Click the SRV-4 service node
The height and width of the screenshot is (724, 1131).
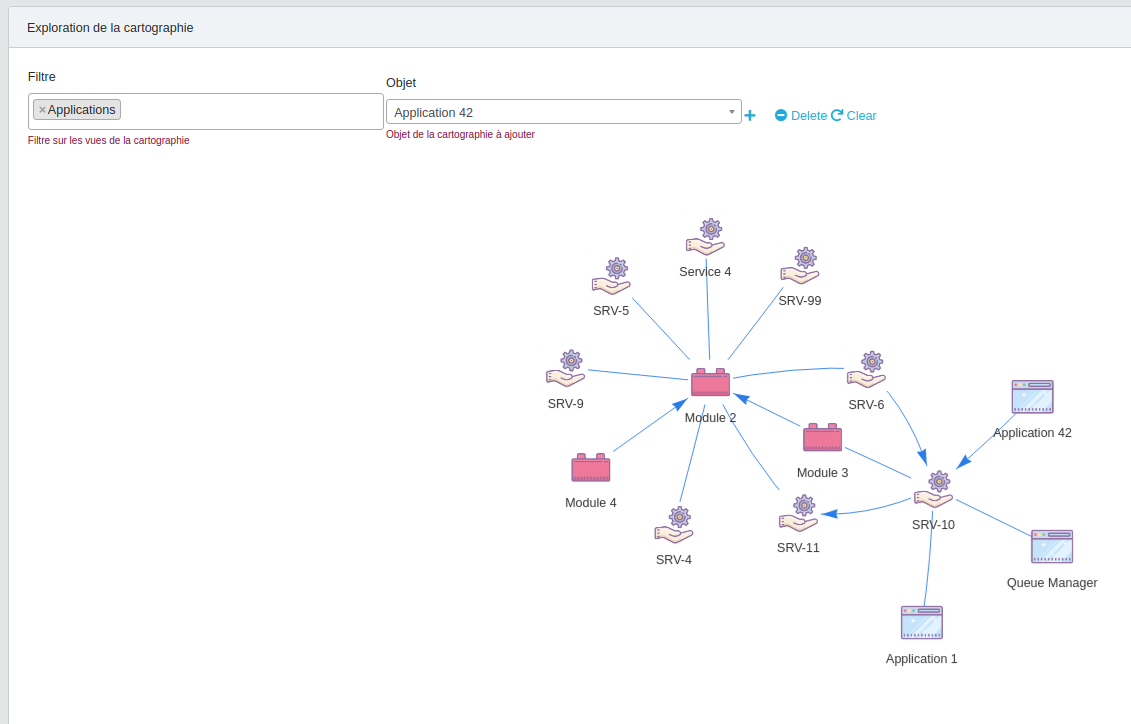coord(674,523)
